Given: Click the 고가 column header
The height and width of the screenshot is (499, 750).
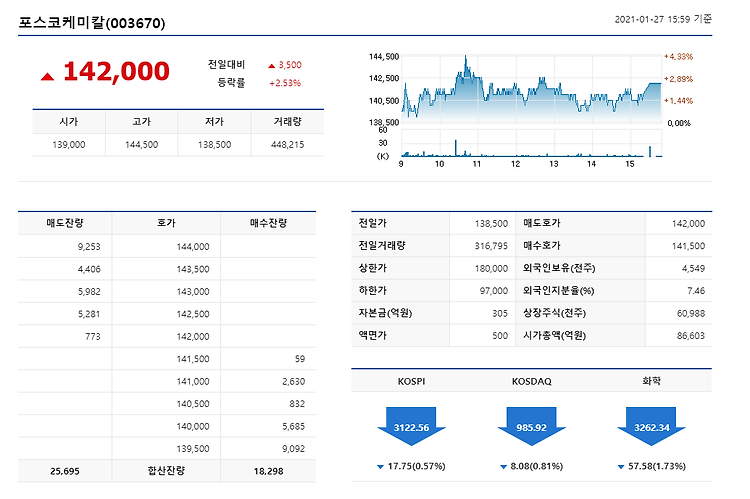Looking at the screenshot, I should (x=142, y=122).
